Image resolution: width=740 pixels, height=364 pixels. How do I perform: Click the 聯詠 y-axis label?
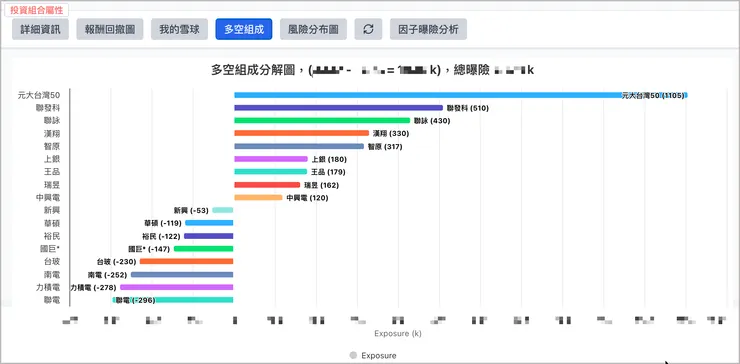pos(52,120)
